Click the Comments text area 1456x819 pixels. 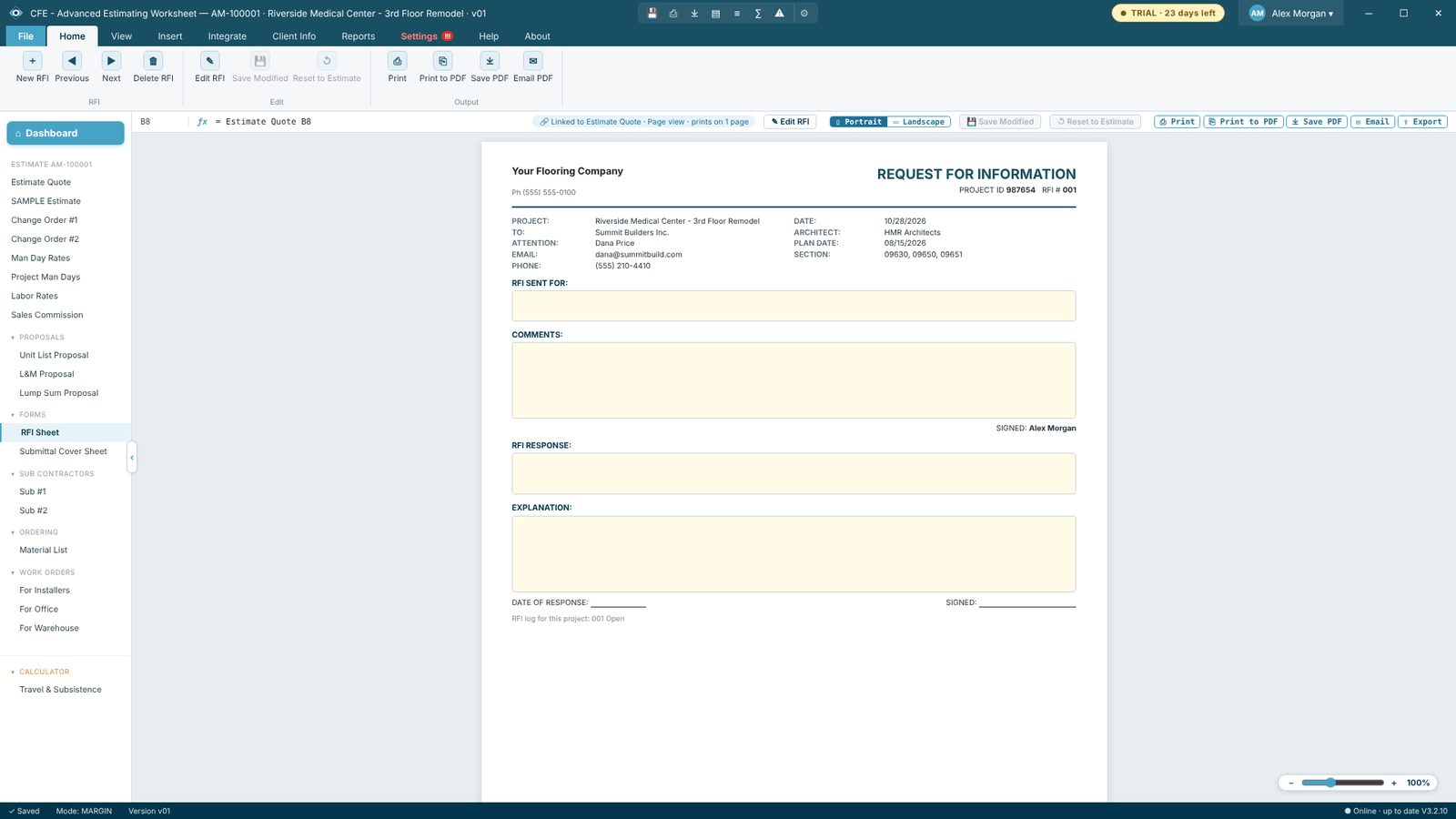[x=794, y=380]
